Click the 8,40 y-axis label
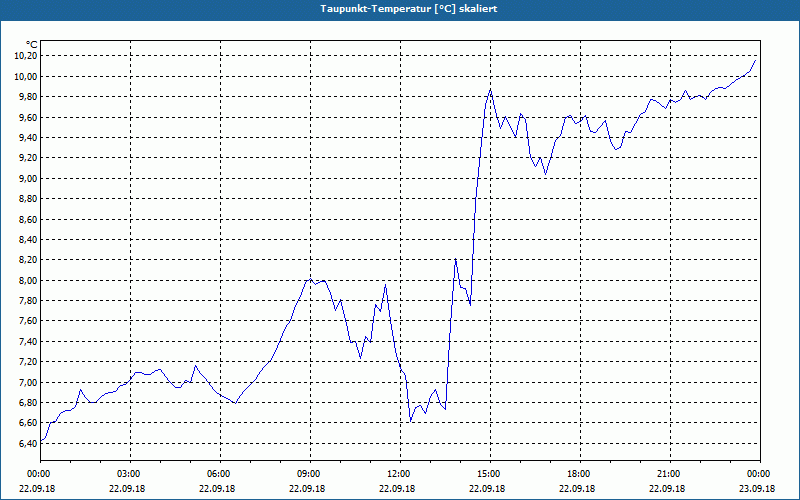Viewport: 800px width, 500px height. click(x=28, y=239)
